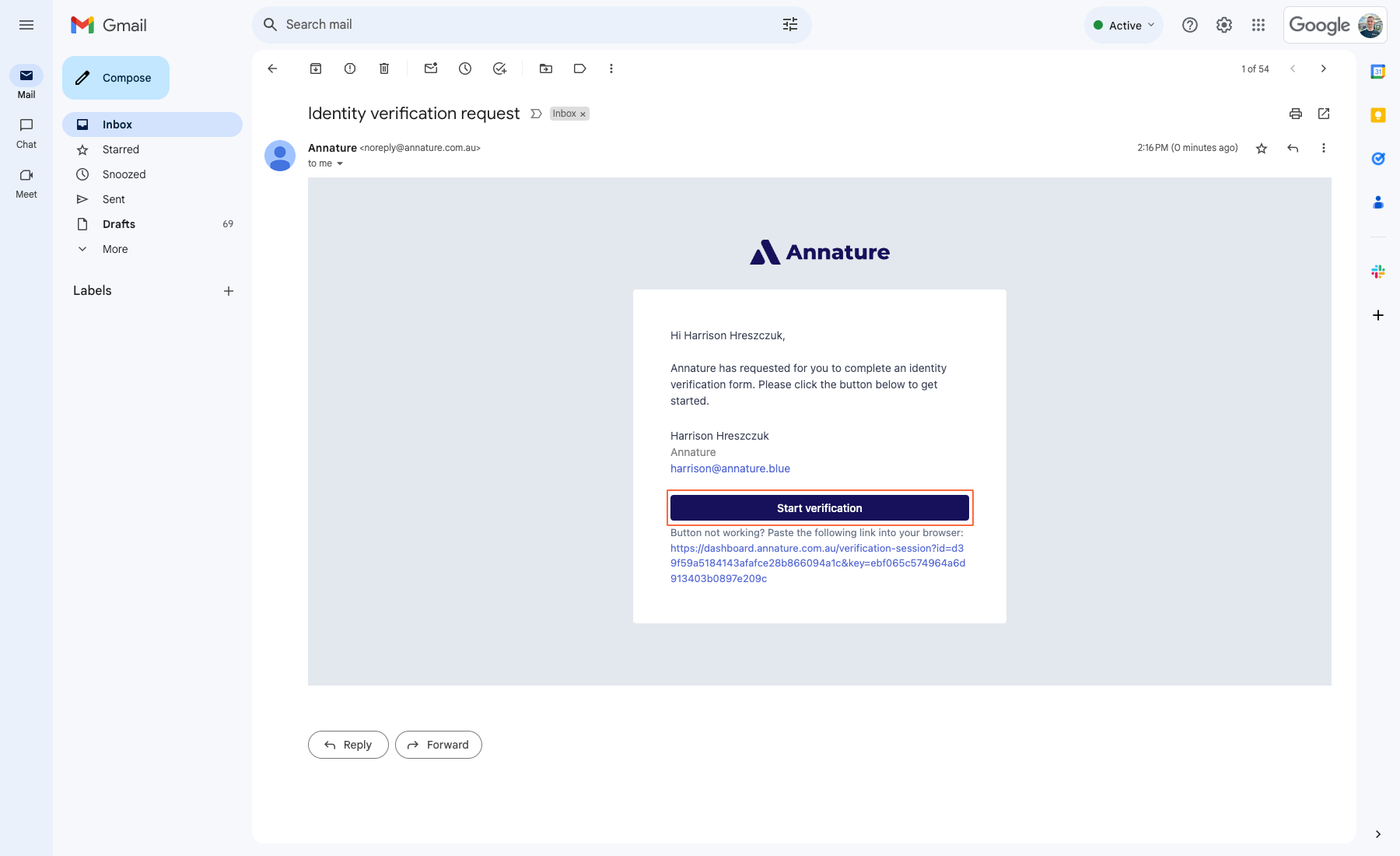Star the Annature email

point(1262,148)
